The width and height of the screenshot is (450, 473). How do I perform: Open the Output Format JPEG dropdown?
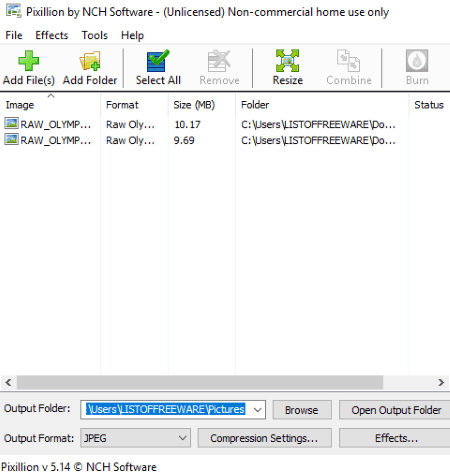click(135, 438)
